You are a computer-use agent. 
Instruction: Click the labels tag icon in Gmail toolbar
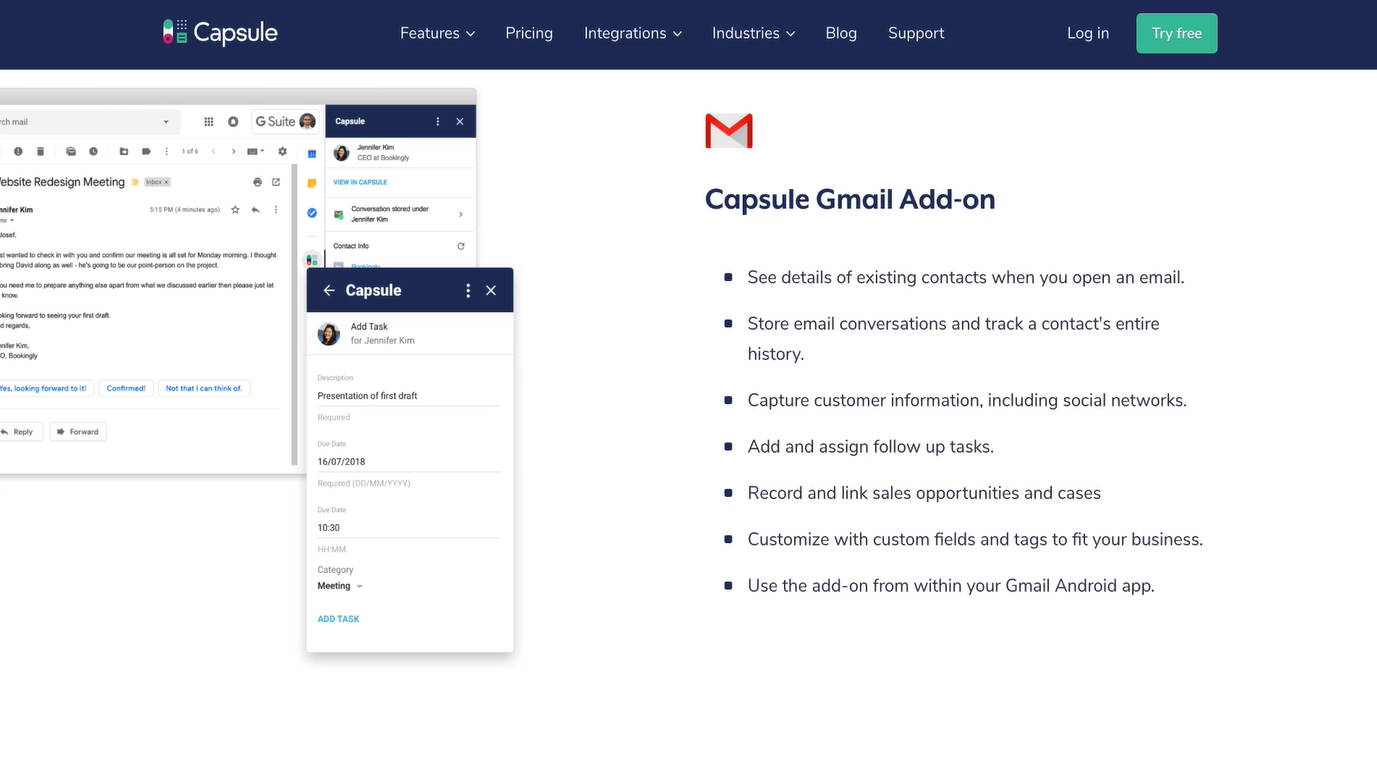146,151
